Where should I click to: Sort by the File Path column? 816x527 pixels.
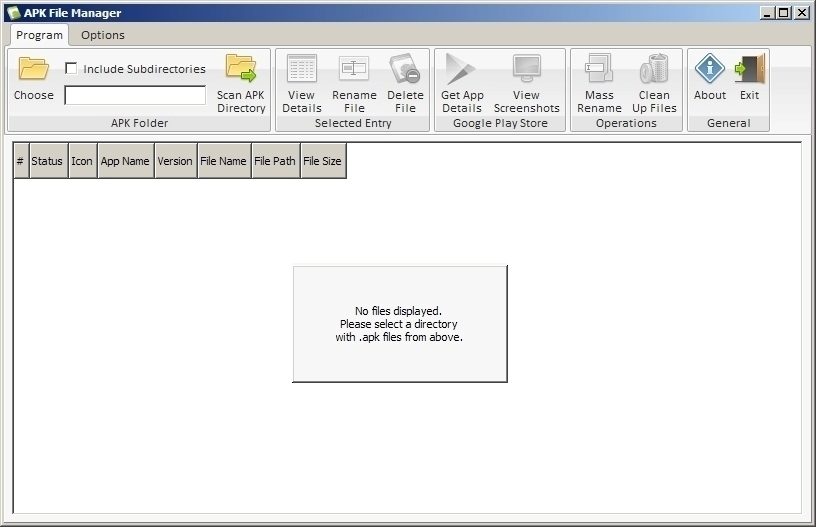[276, 161]
